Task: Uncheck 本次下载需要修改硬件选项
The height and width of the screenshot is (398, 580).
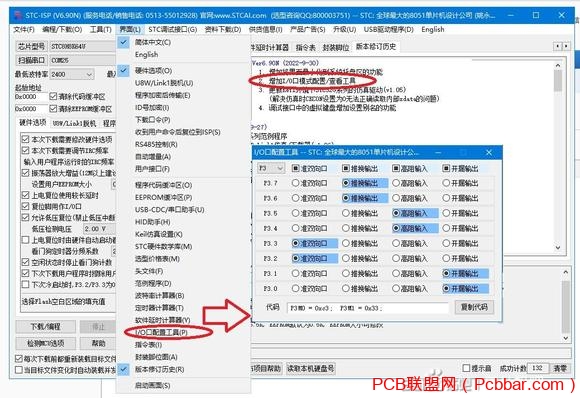Action: pyautogui.click(x=25, y=139)
